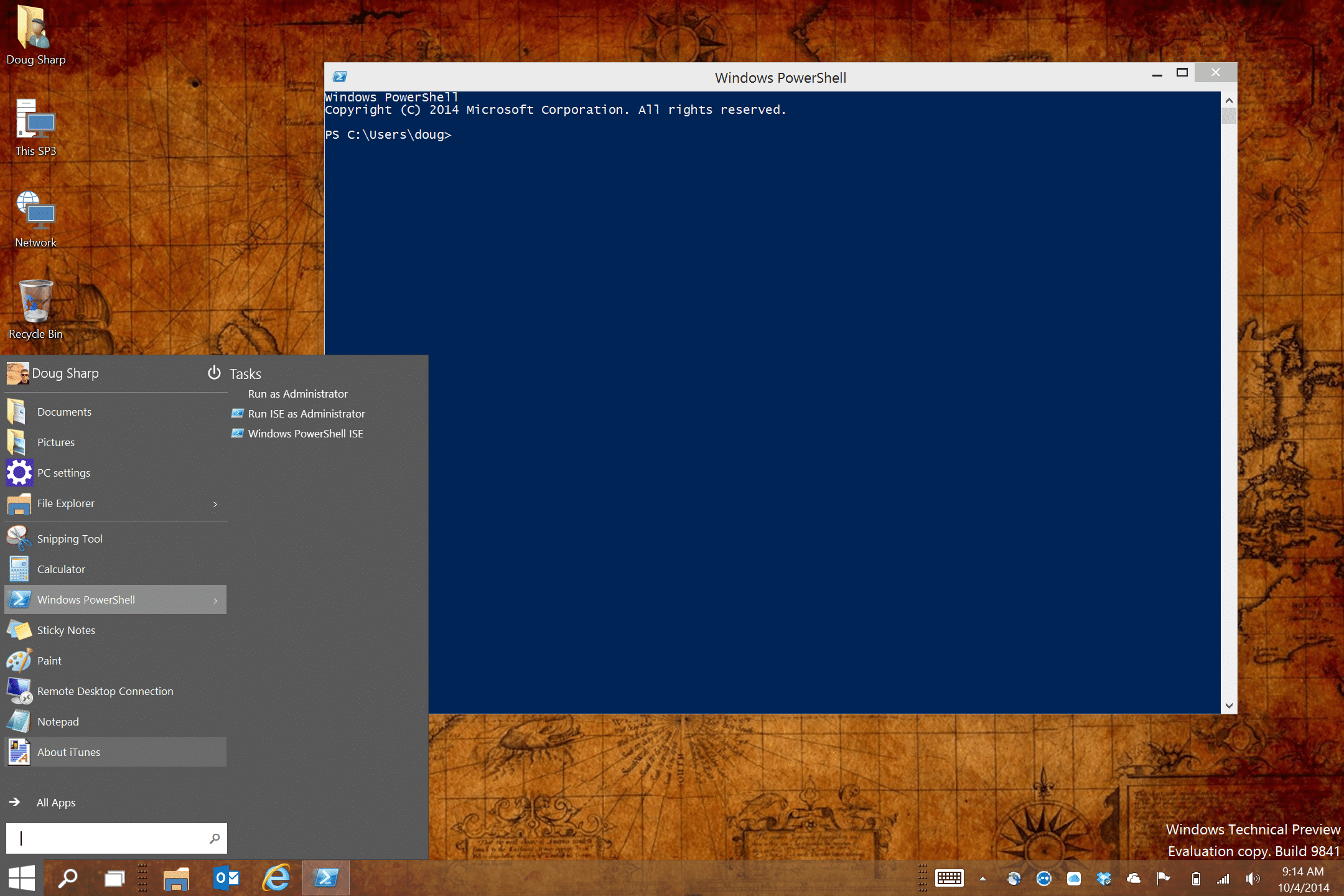Screen dimensions: 1344x896
Task: Click the Windows Start button
Action: click(22, 878)
